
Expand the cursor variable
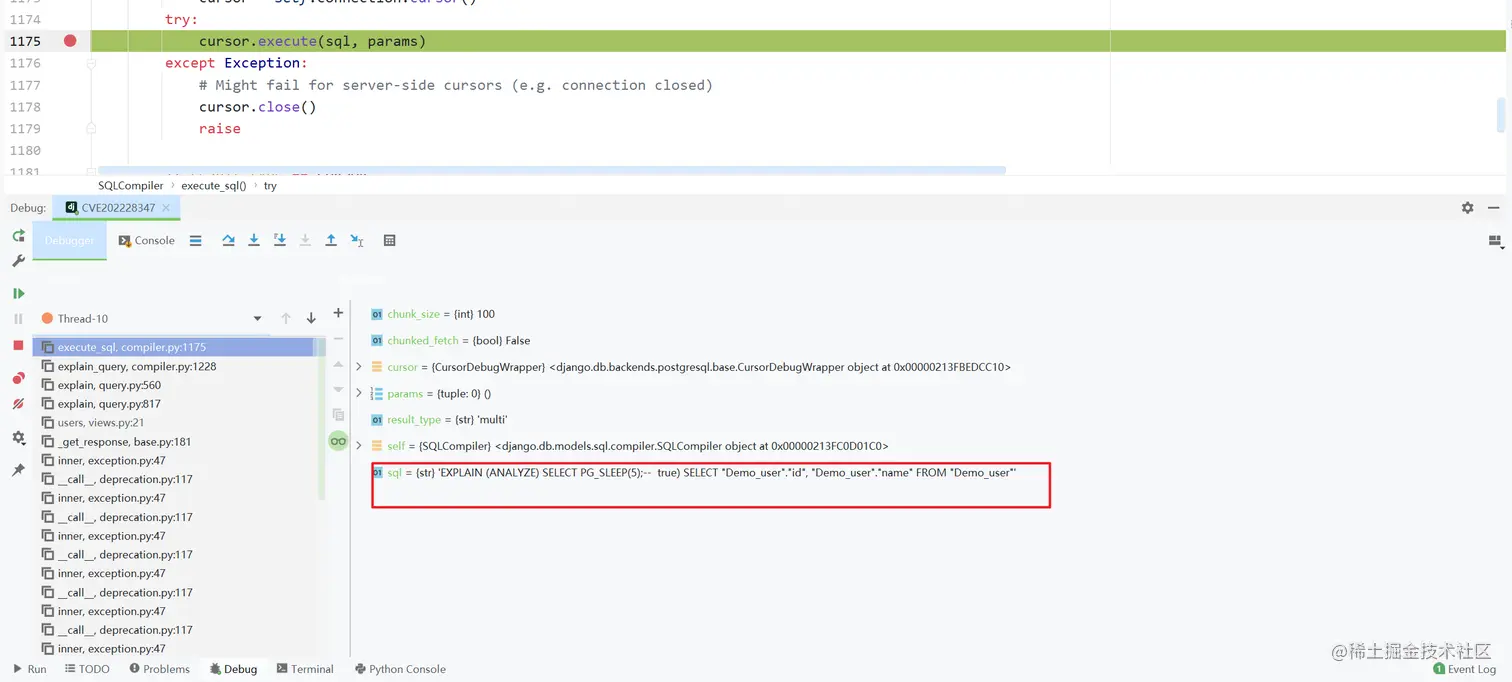(359, 367)
